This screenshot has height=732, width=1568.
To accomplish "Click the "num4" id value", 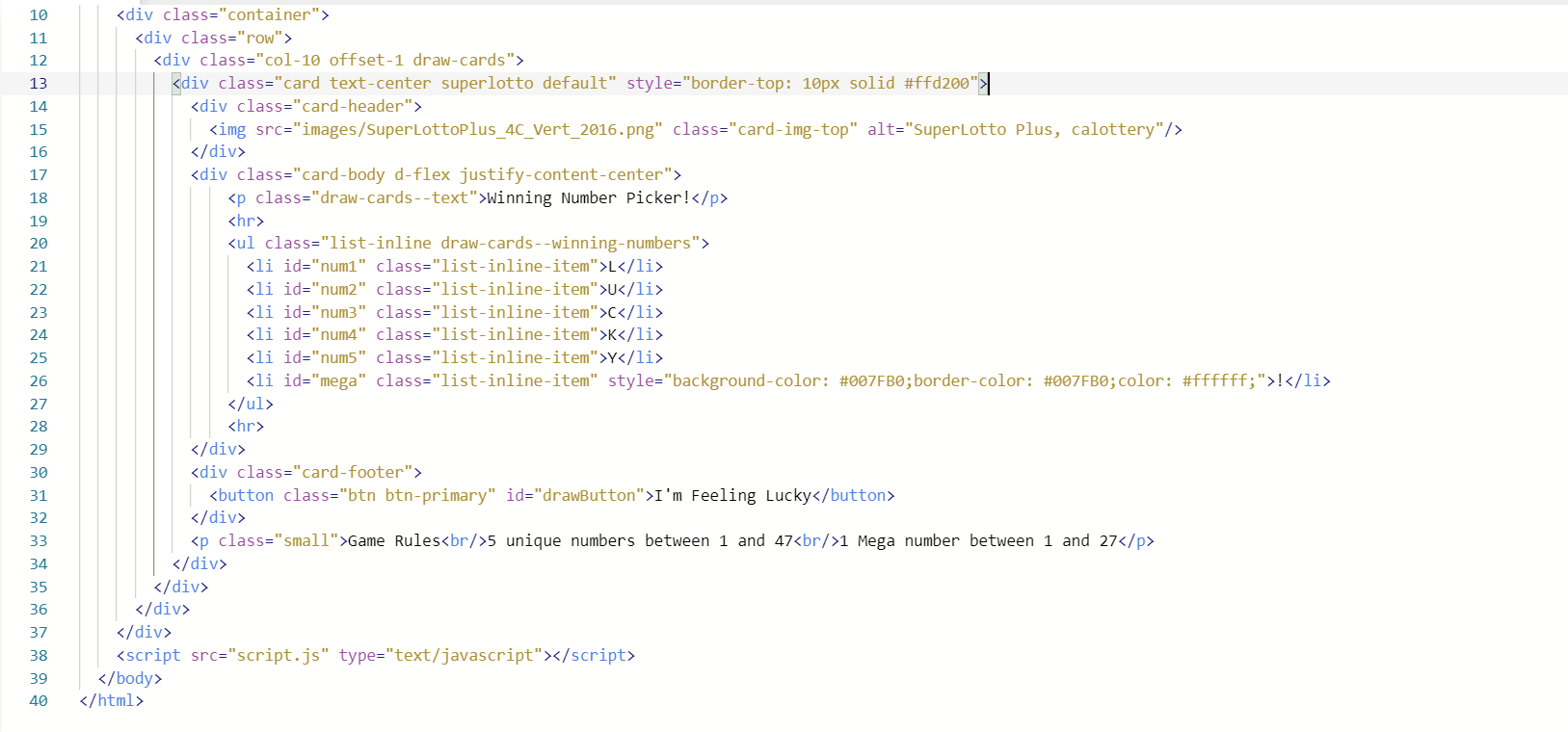I will (x=338, y=334).
